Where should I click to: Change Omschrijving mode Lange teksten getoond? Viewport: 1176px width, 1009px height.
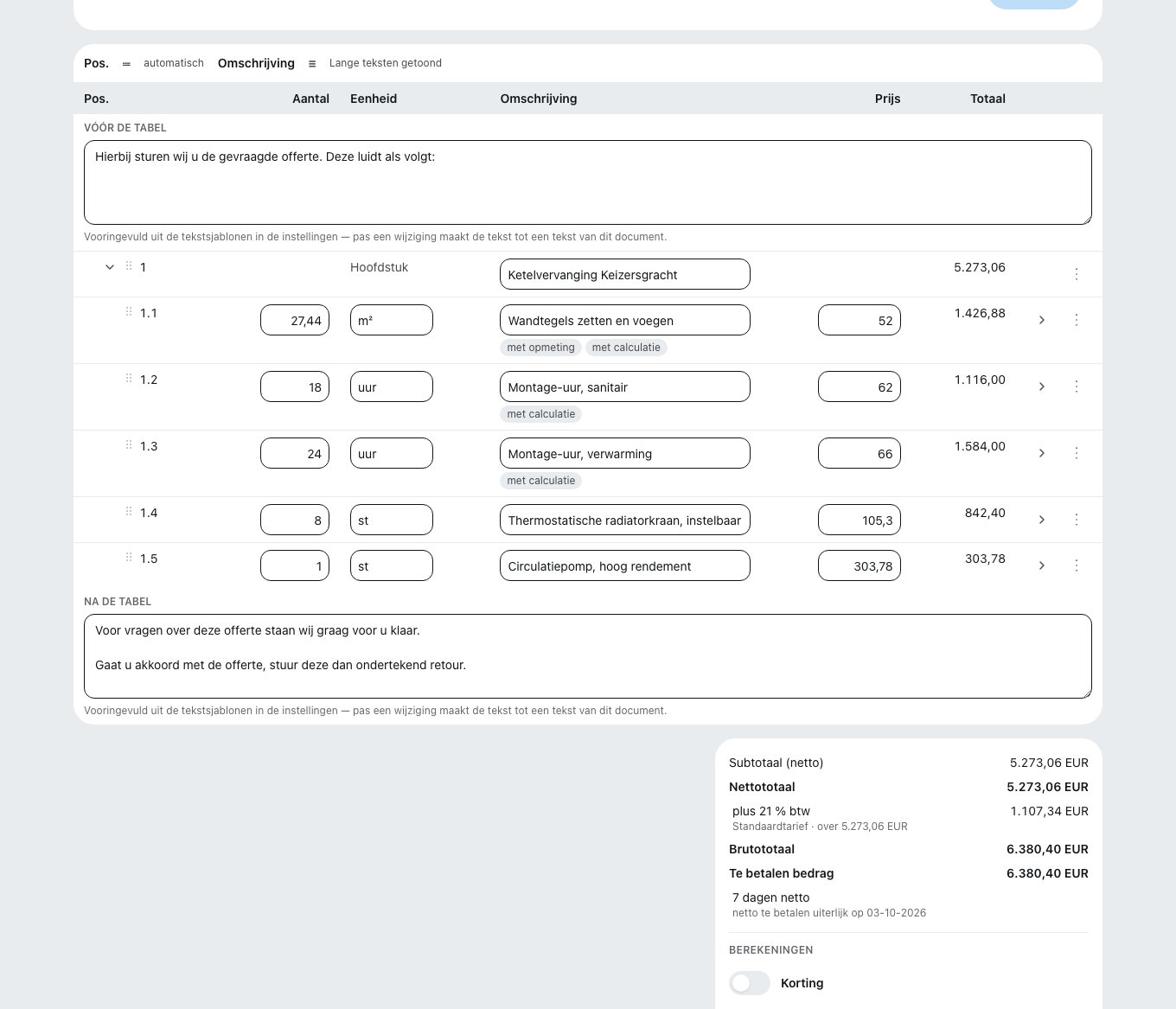coord(374,63)
